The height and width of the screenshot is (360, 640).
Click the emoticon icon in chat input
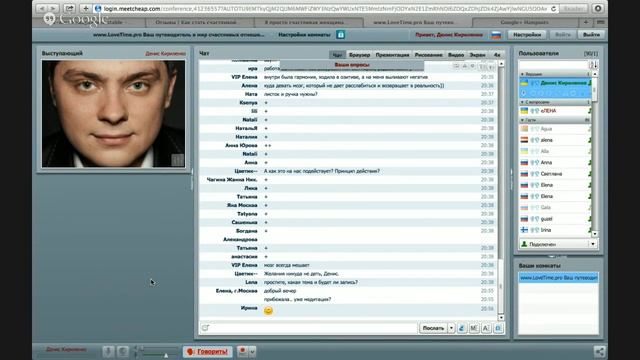click(205, 328)
